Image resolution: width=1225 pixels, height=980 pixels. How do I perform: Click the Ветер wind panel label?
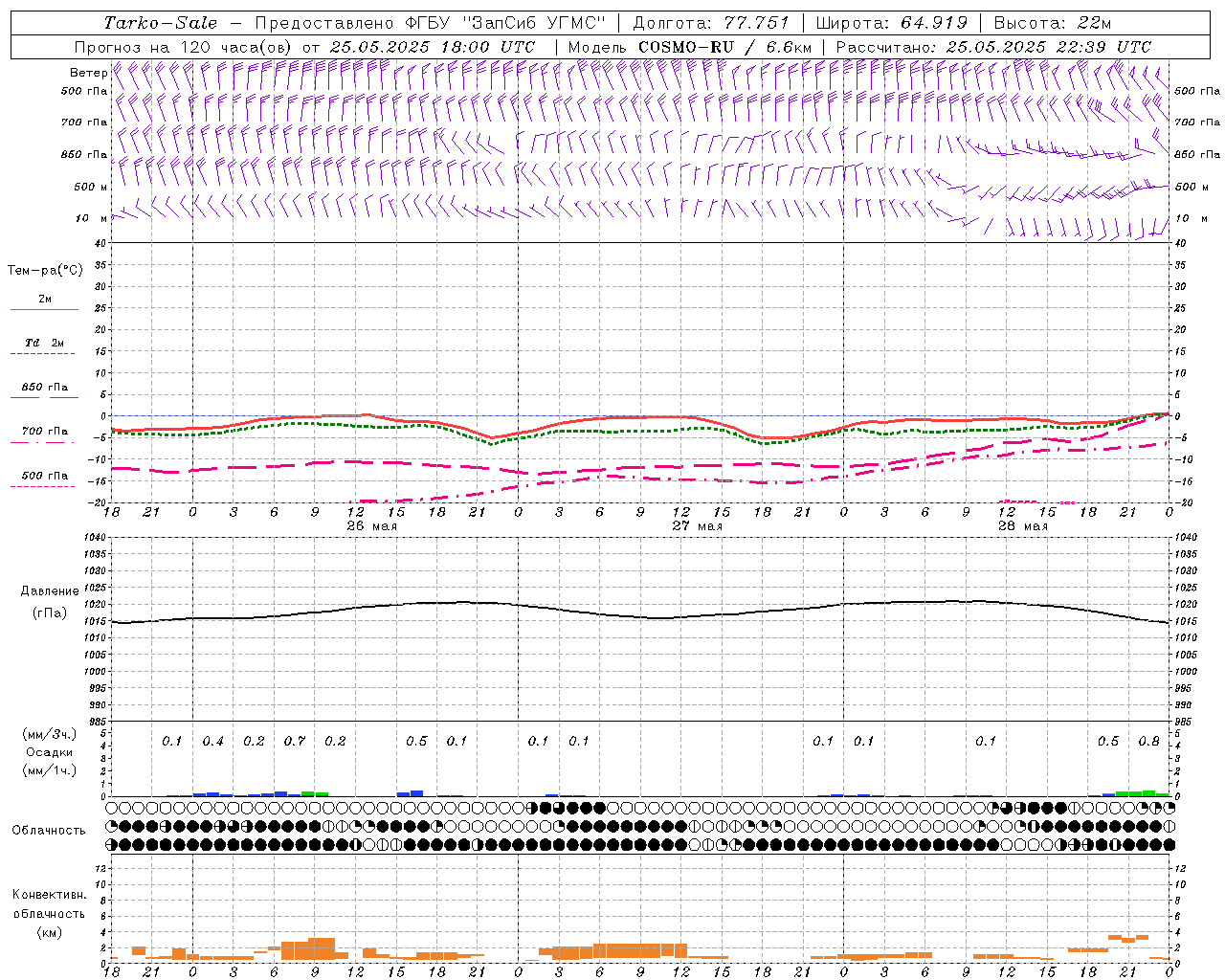coord(88,73)
